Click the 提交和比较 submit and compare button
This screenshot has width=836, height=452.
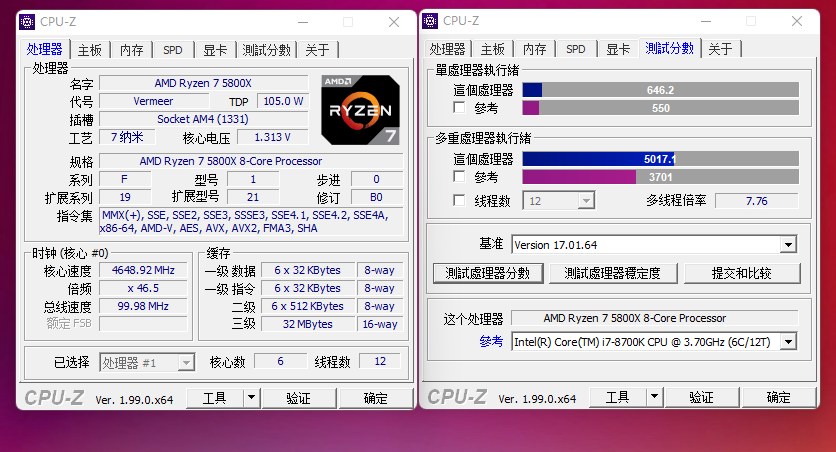742,273
